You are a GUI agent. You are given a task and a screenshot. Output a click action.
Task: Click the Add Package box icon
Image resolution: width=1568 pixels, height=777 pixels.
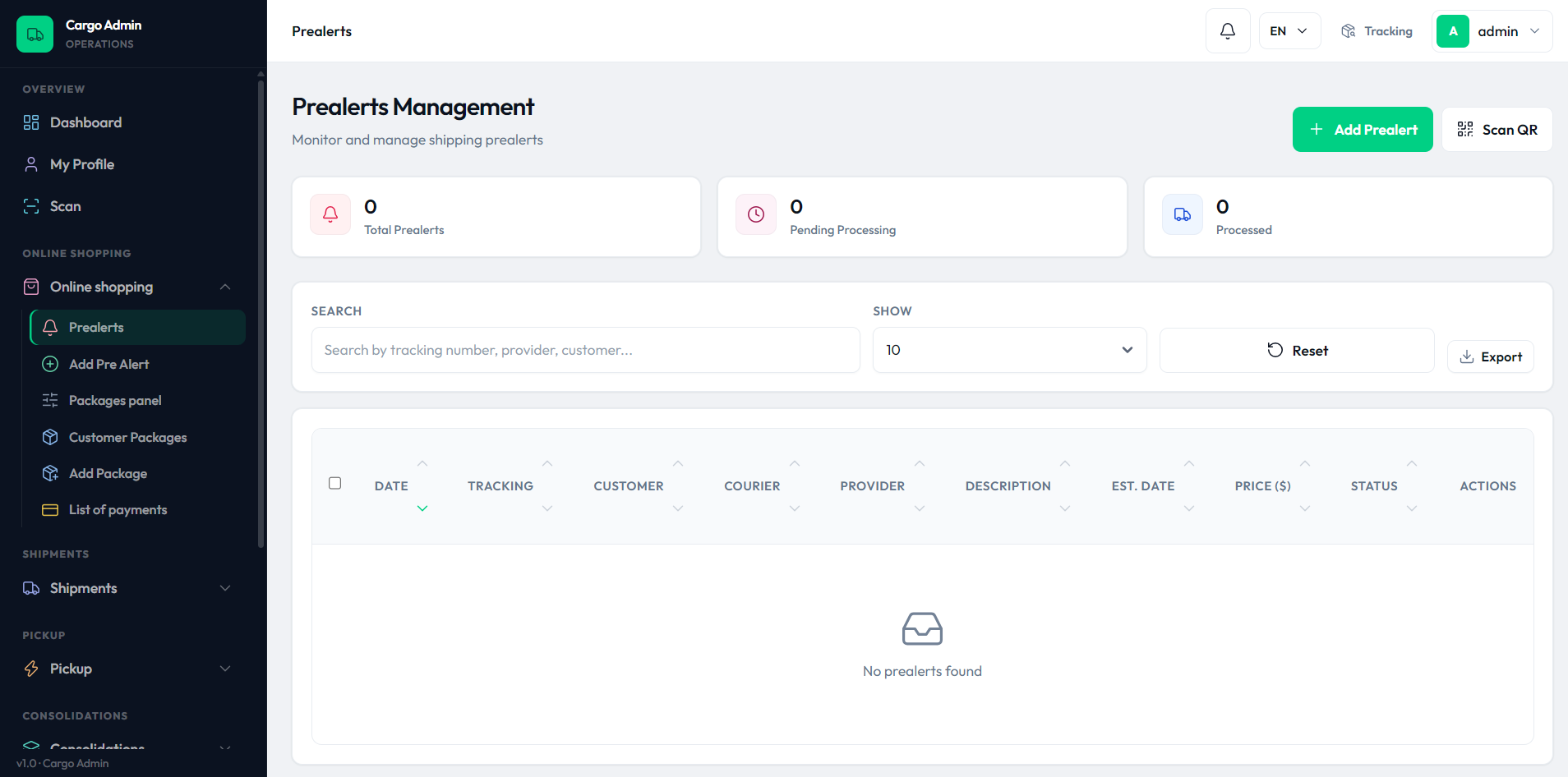50,473
